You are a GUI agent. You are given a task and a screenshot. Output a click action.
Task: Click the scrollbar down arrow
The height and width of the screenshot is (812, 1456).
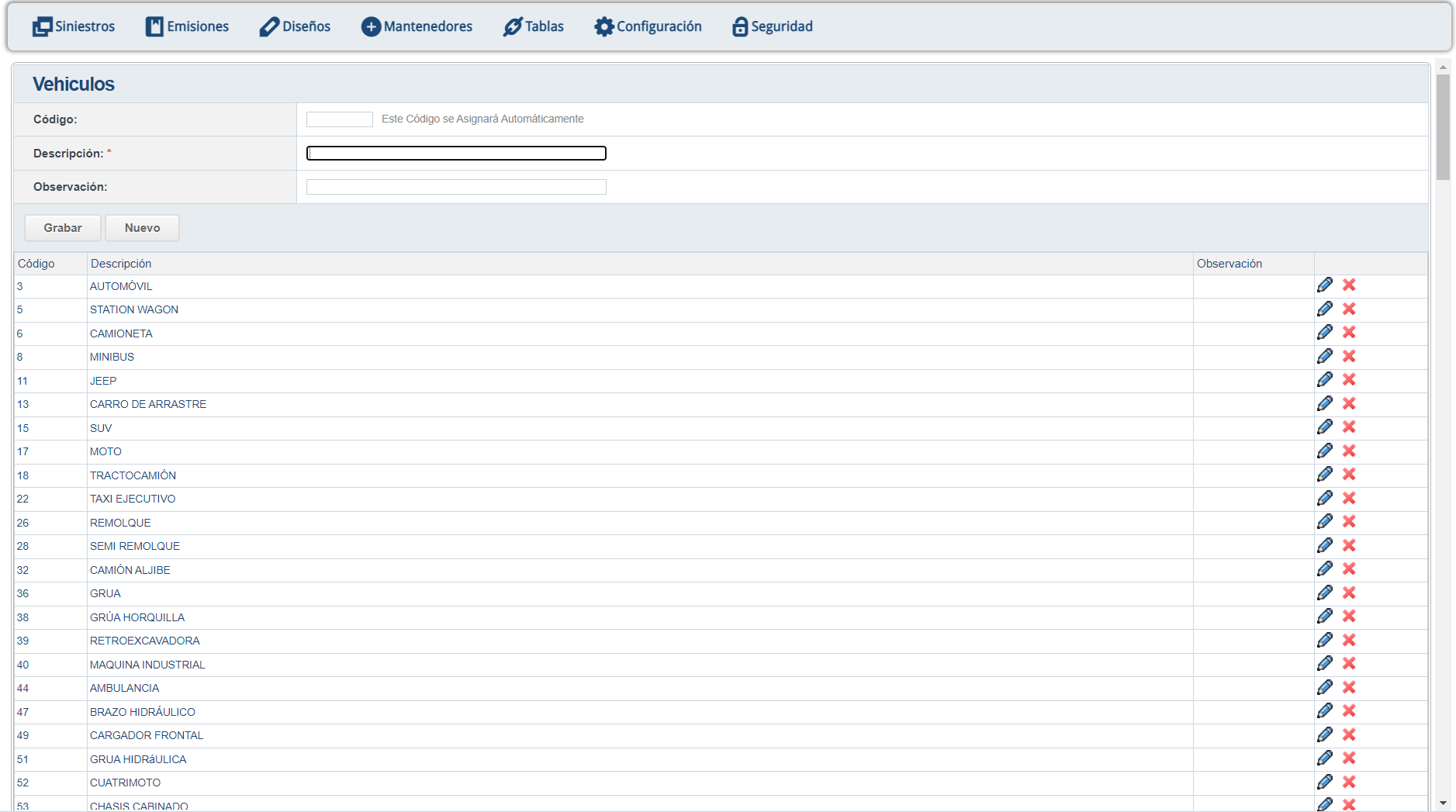[x=1443, y=803]
